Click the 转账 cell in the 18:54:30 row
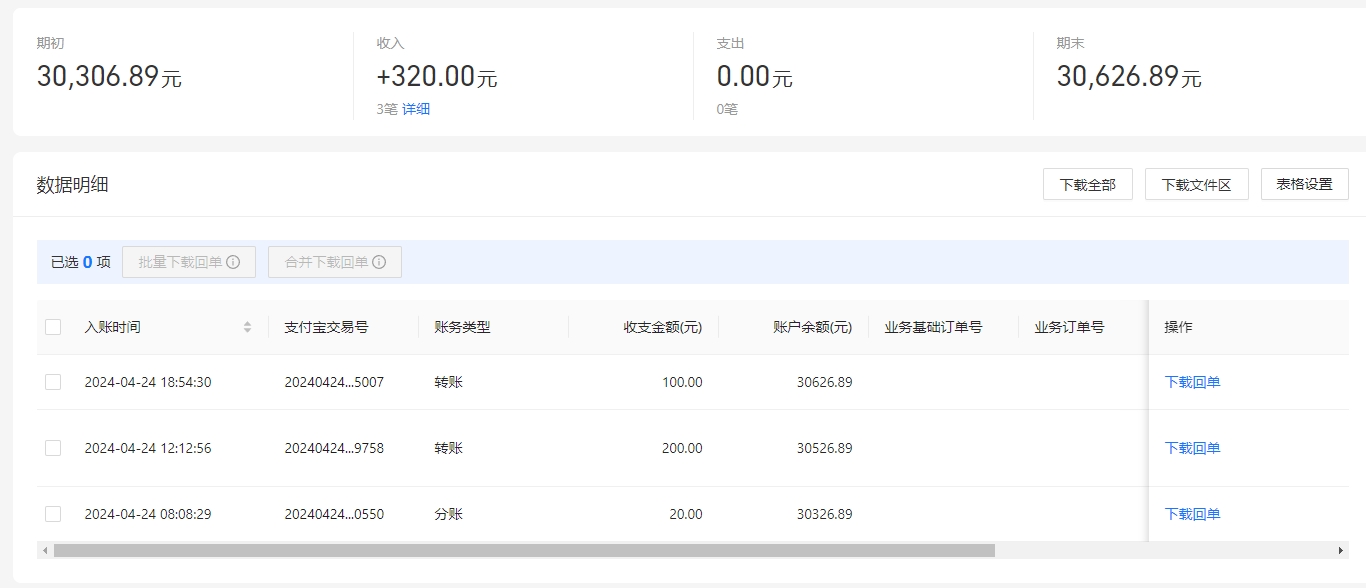 [448, 382]
